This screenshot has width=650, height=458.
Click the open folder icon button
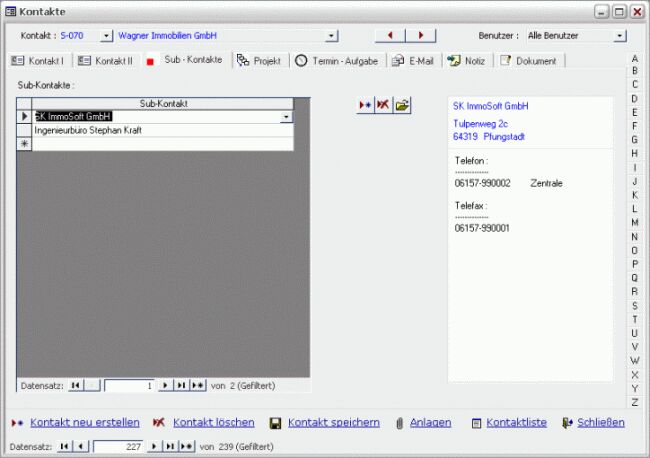tap(402, 105)
